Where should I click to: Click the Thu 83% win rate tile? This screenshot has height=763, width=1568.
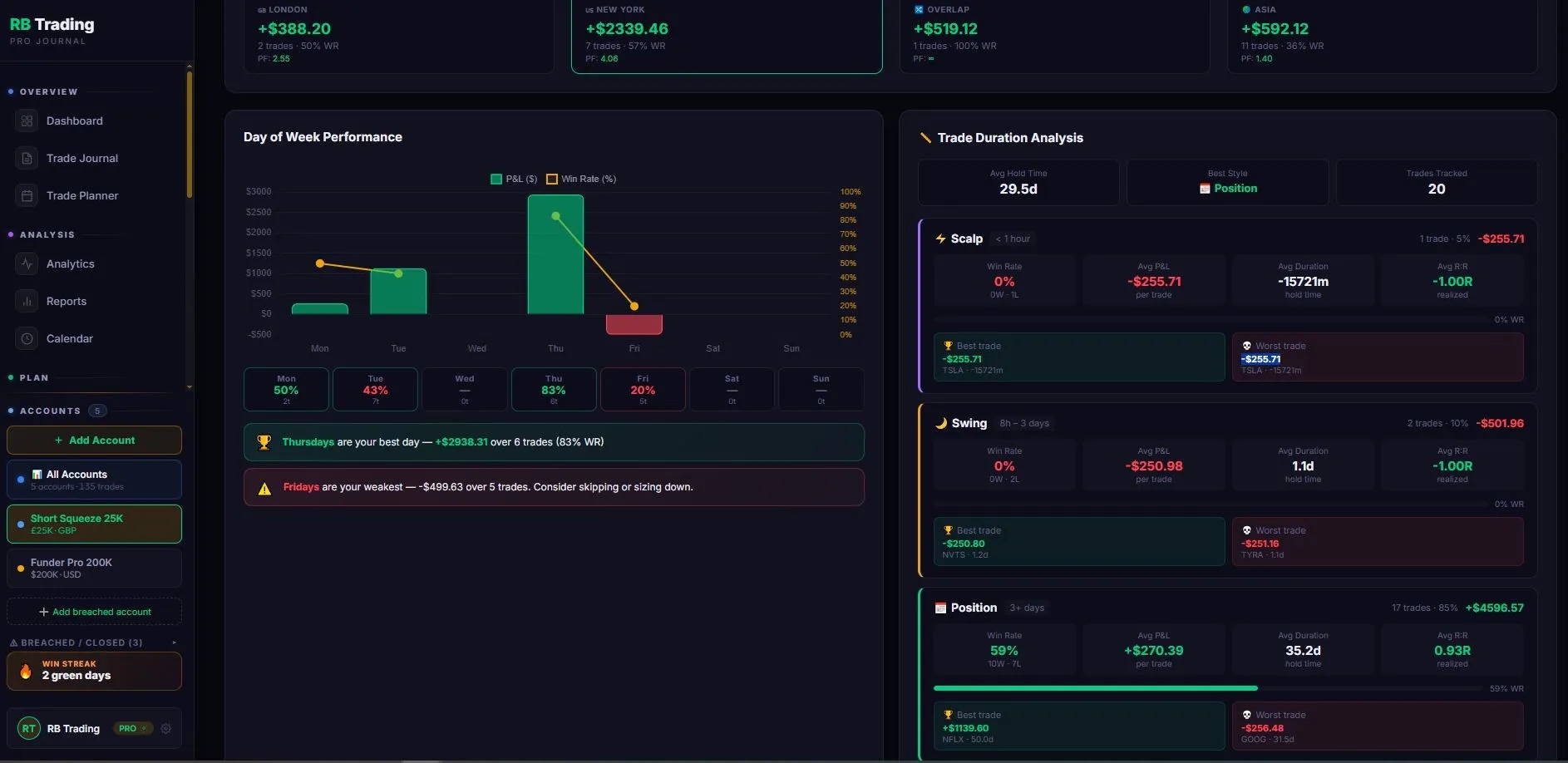[554, 389]
